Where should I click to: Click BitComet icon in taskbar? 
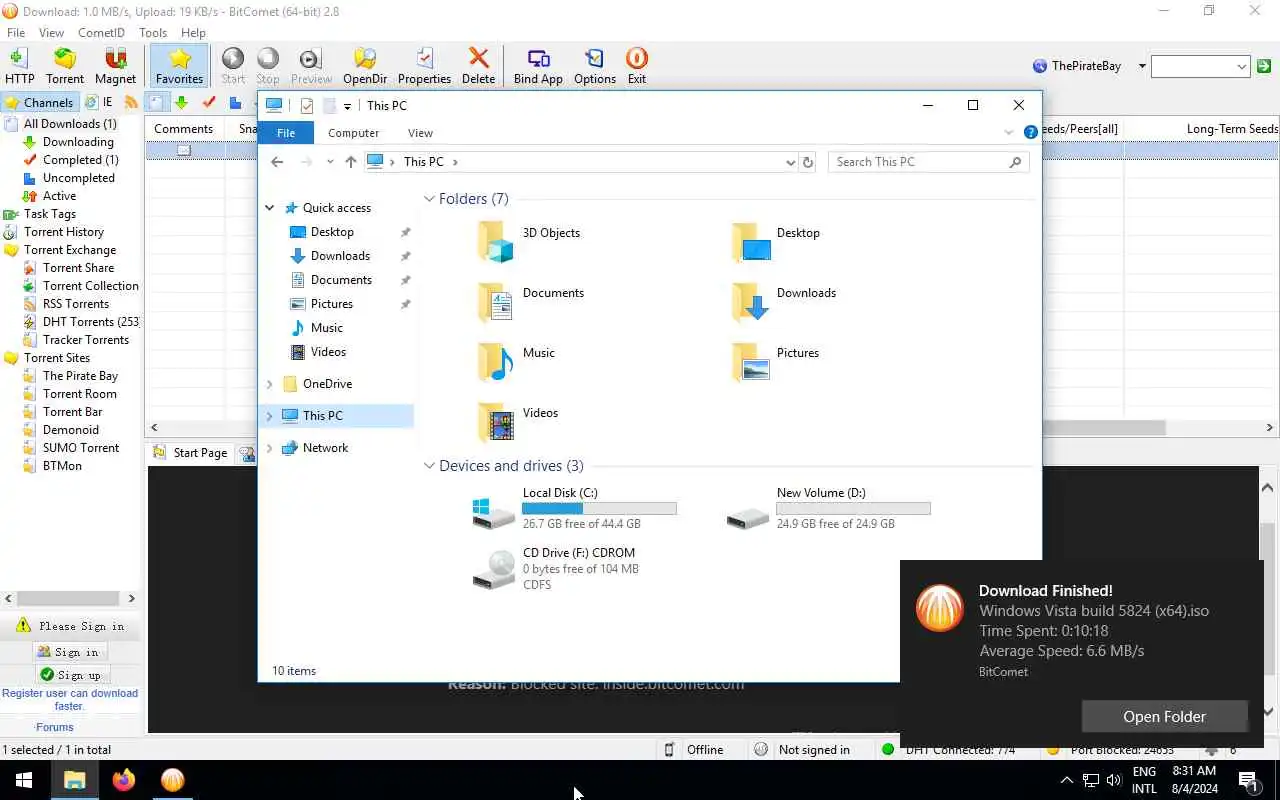[x=173, y=780]
